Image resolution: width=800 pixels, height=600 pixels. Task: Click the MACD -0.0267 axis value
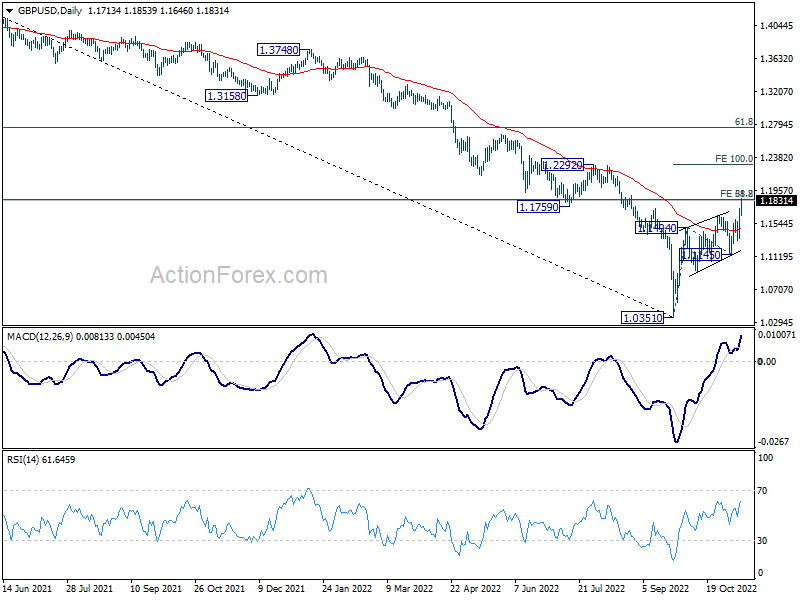(x=774, y=442)
